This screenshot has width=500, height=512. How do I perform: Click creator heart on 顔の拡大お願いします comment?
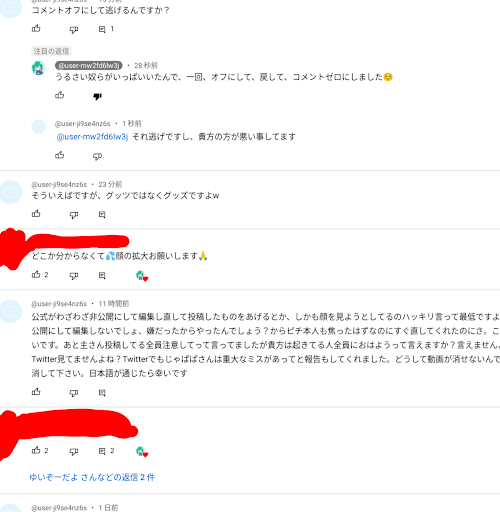(x=142, y=276)
